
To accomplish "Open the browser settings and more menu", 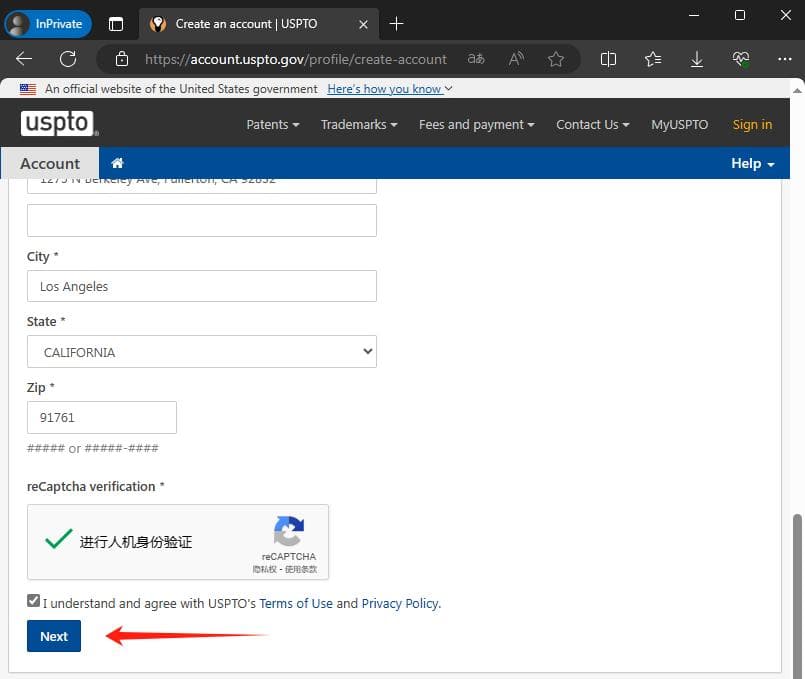I will 784,59.
